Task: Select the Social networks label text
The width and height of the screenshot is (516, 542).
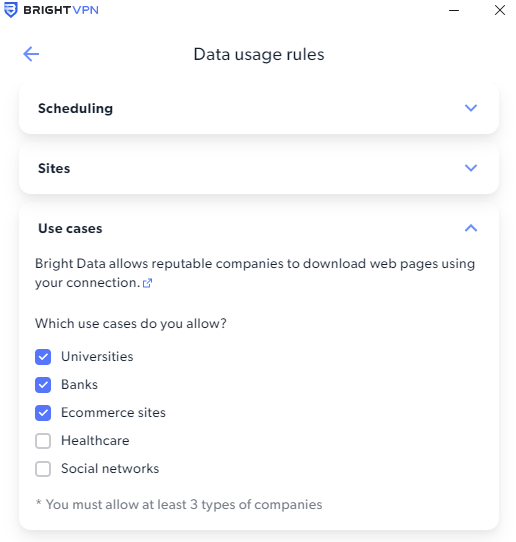Action: pyautogui.click(x=110, y=469)
